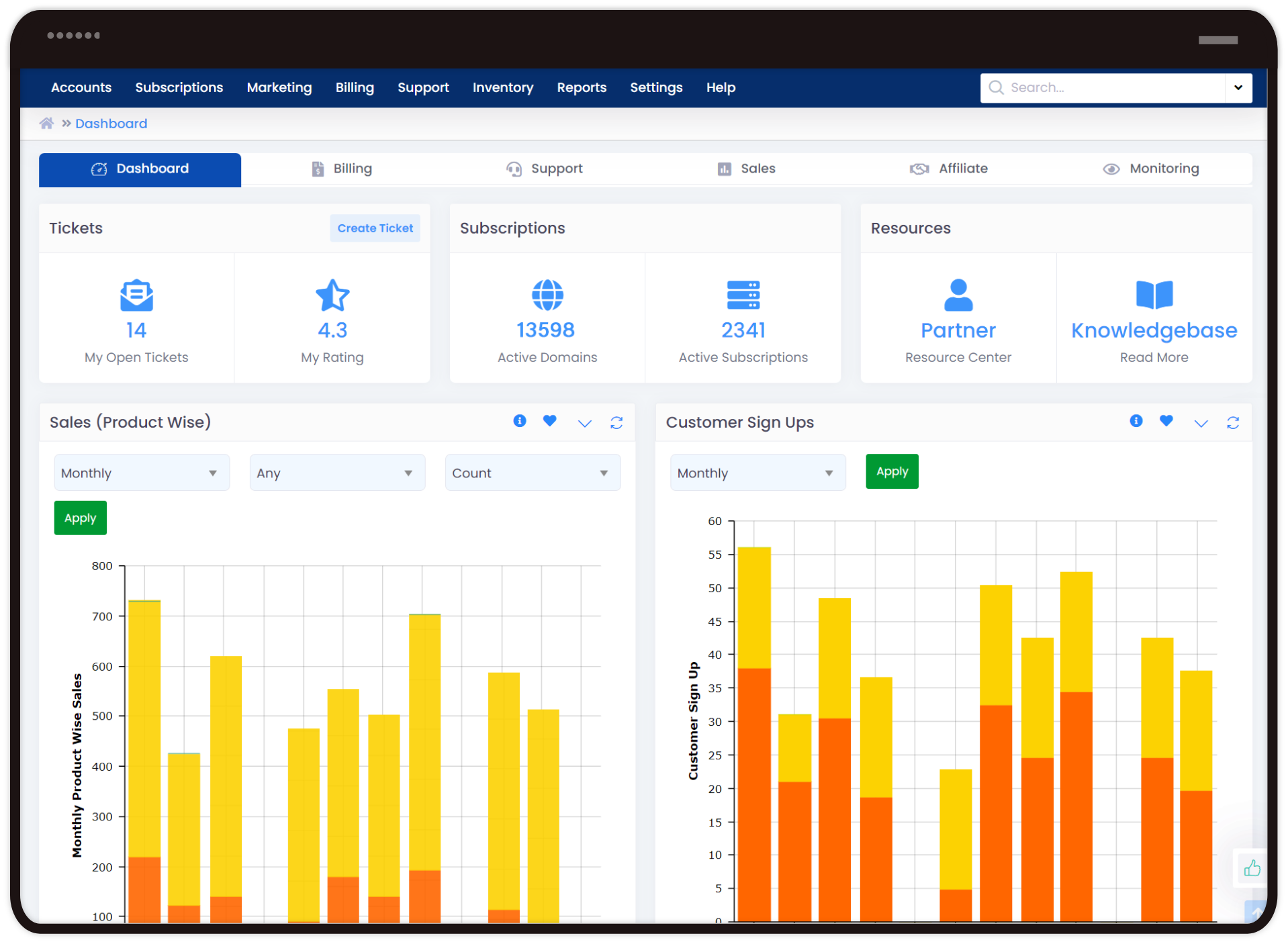Collapse the Customer Sign Ups panel chevron
This screenshot has width=1288, height=944.
[1201, 423]
